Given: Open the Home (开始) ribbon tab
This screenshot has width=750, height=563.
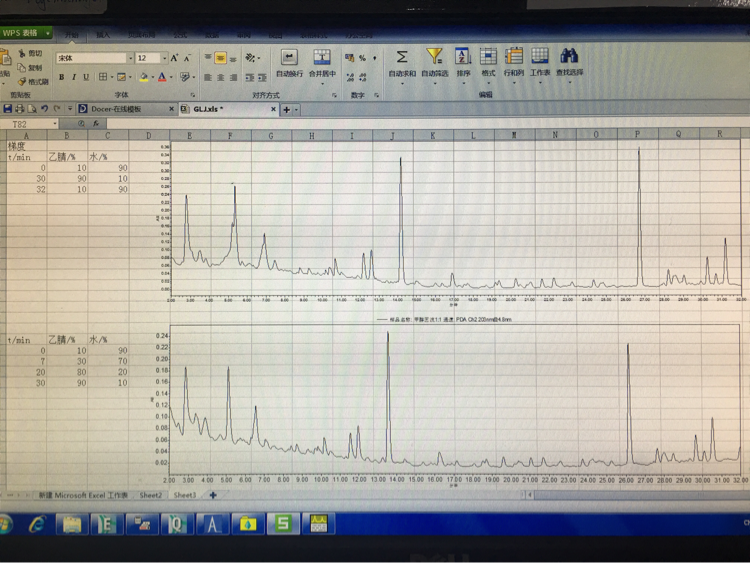Looking at the screenshot, I should point(71,35).
